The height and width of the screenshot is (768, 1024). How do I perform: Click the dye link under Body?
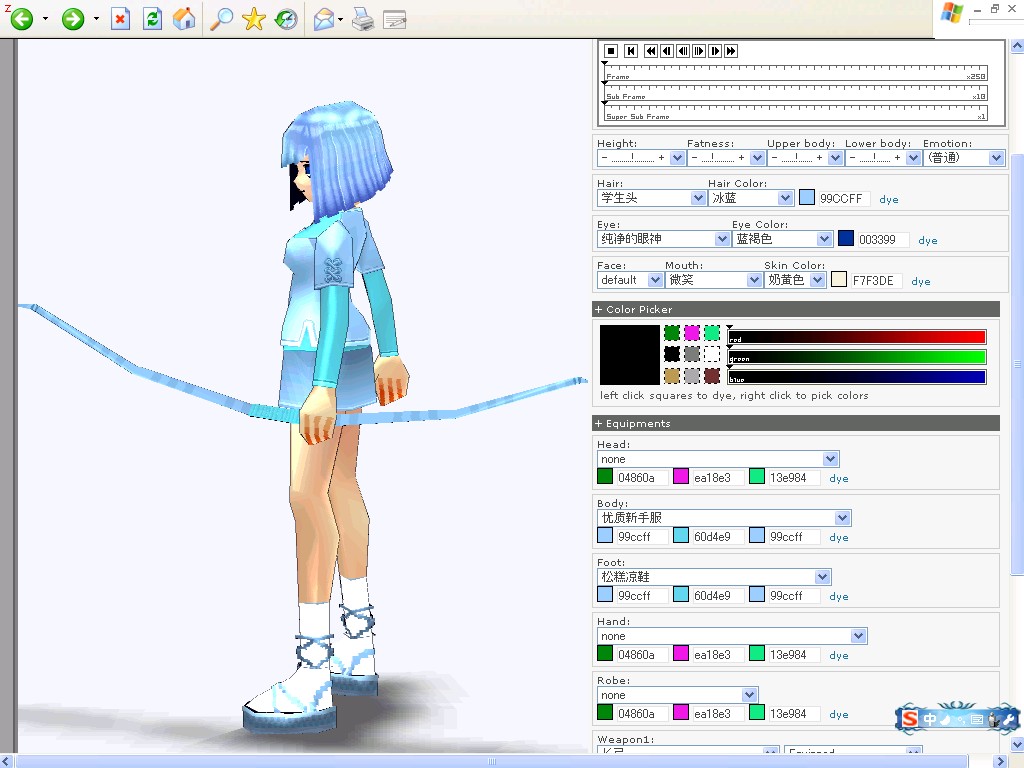839,537
